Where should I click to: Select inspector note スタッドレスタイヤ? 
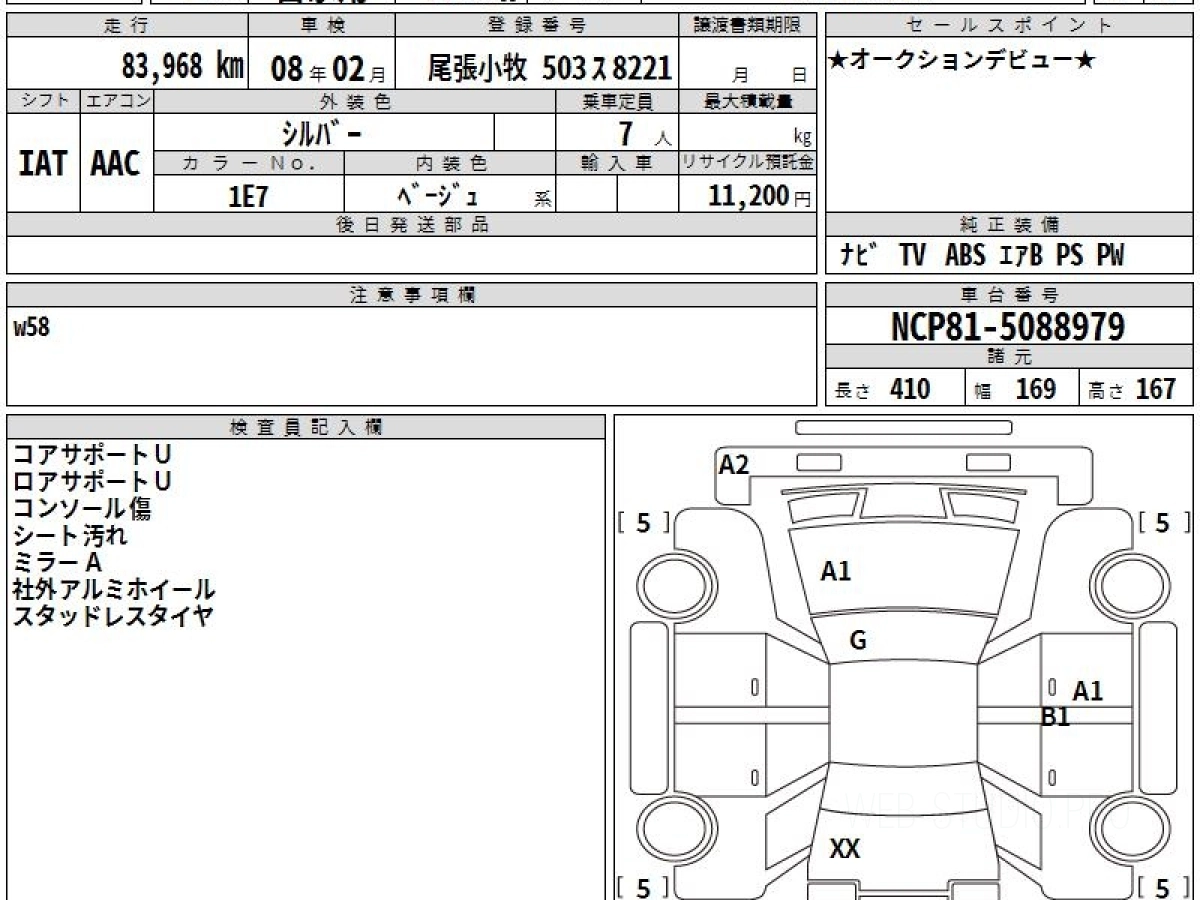click(x=113, y=616)
